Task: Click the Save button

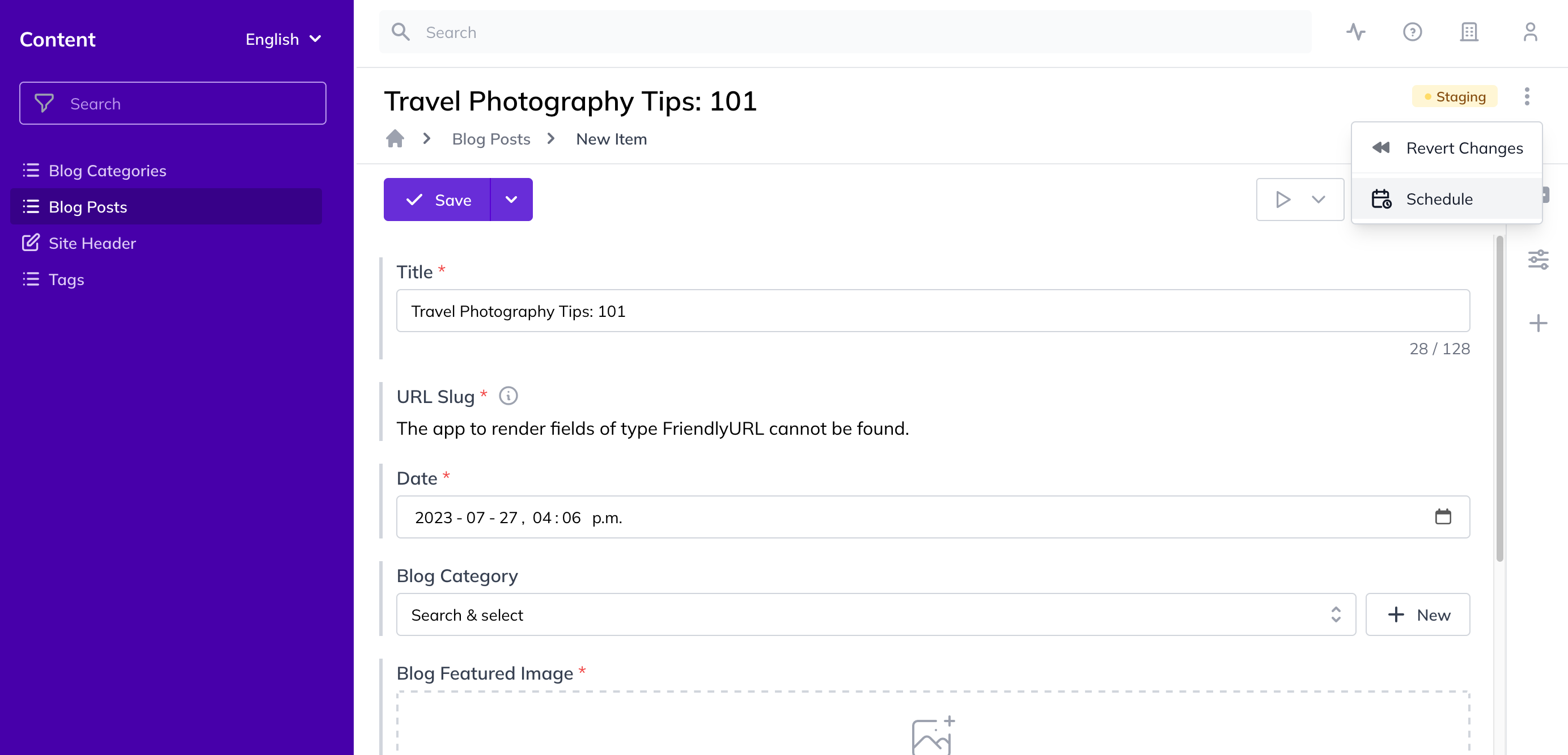Action: click(437, 200)
